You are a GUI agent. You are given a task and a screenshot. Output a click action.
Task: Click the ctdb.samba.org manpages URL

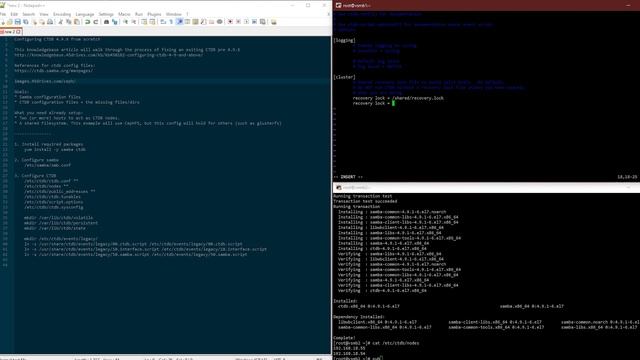[53, 70]
